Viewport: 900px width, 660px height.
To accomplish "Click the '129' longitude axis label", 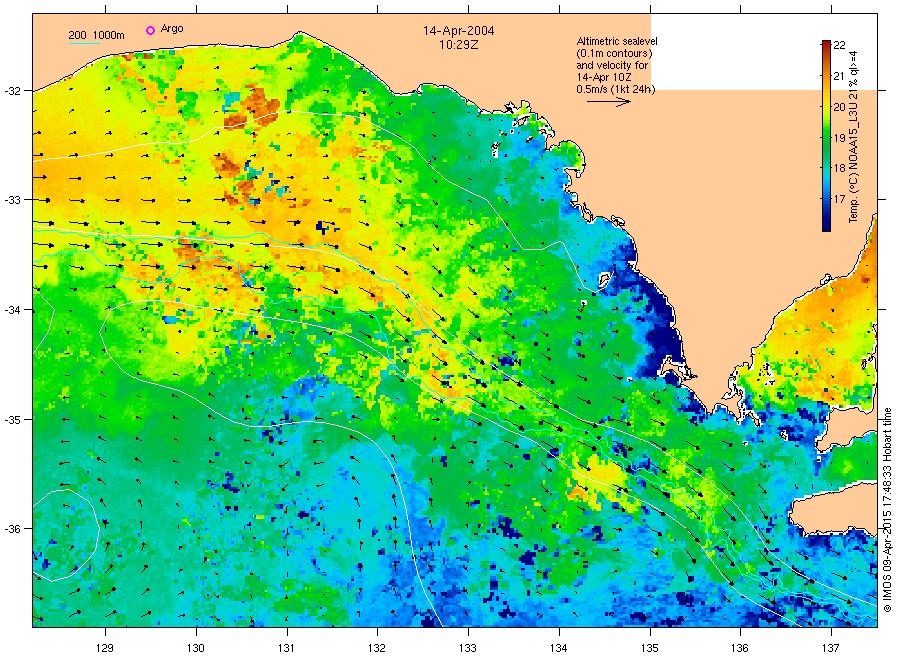I will point(105,649).
